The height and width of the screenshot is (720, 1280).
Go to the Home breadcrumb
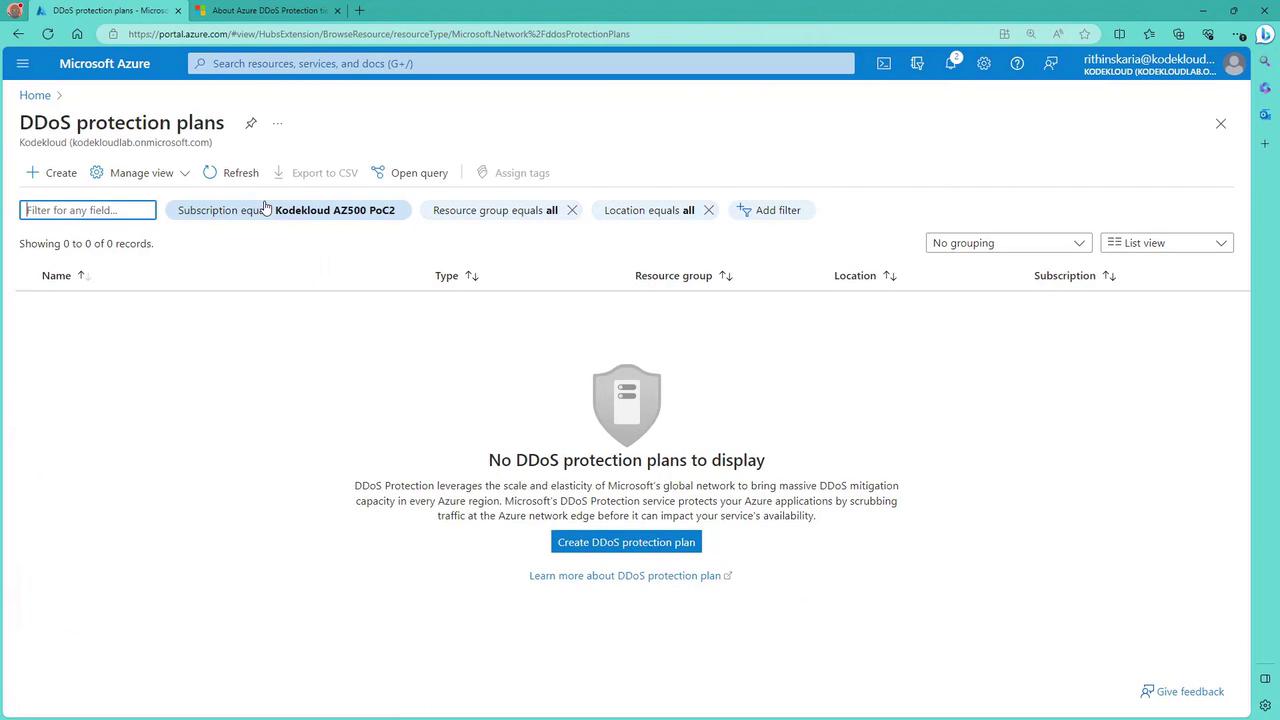pyautogui.click(x=35, y=95)
